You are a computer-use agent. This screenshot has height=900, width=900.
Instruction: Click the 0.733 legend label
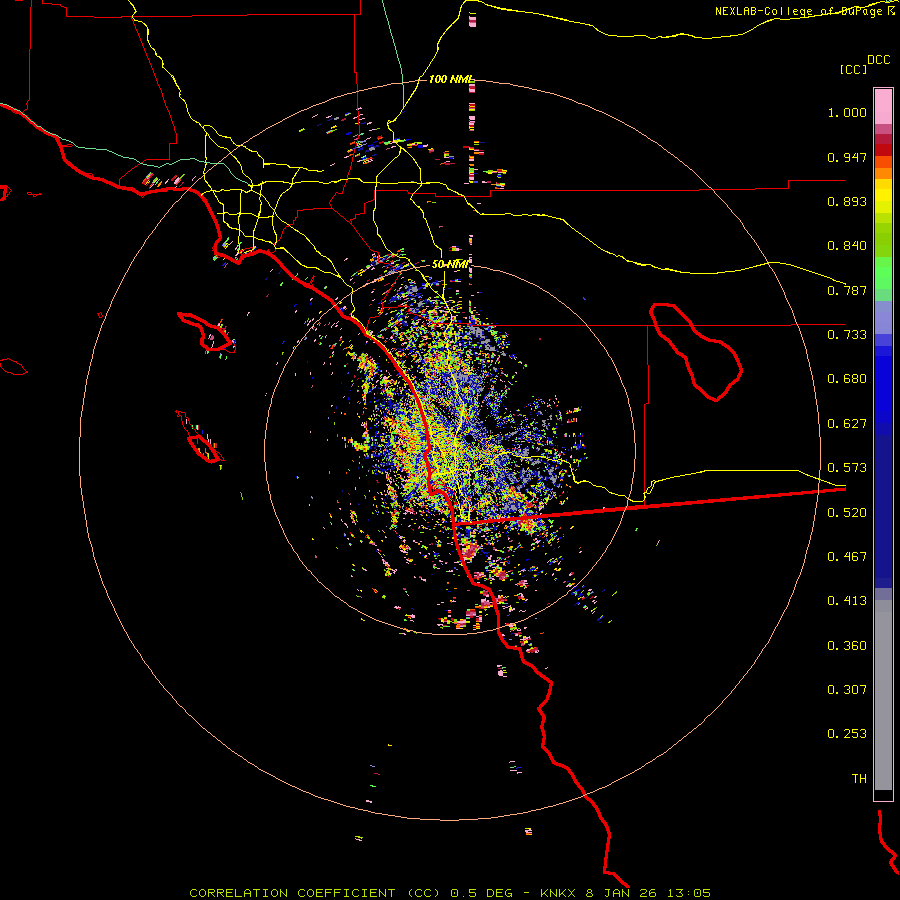(x=847, y=335)
